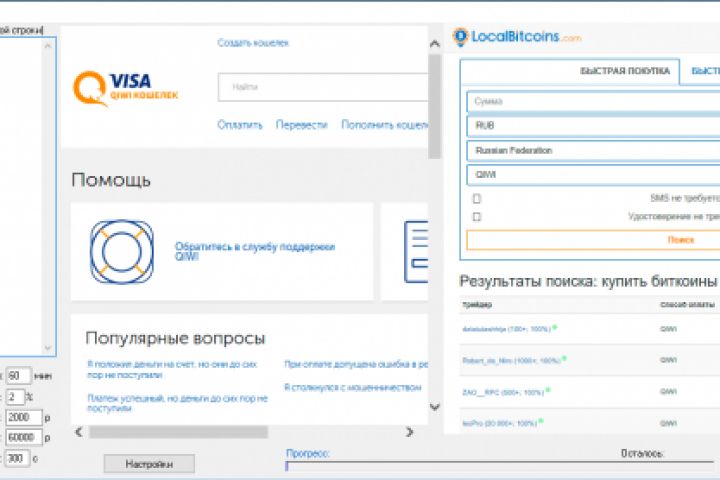Image resolution: width=720 pixels, height=480 pixels.
Task: Click the field containing 60 мин
Action: [x=18, y=376]
